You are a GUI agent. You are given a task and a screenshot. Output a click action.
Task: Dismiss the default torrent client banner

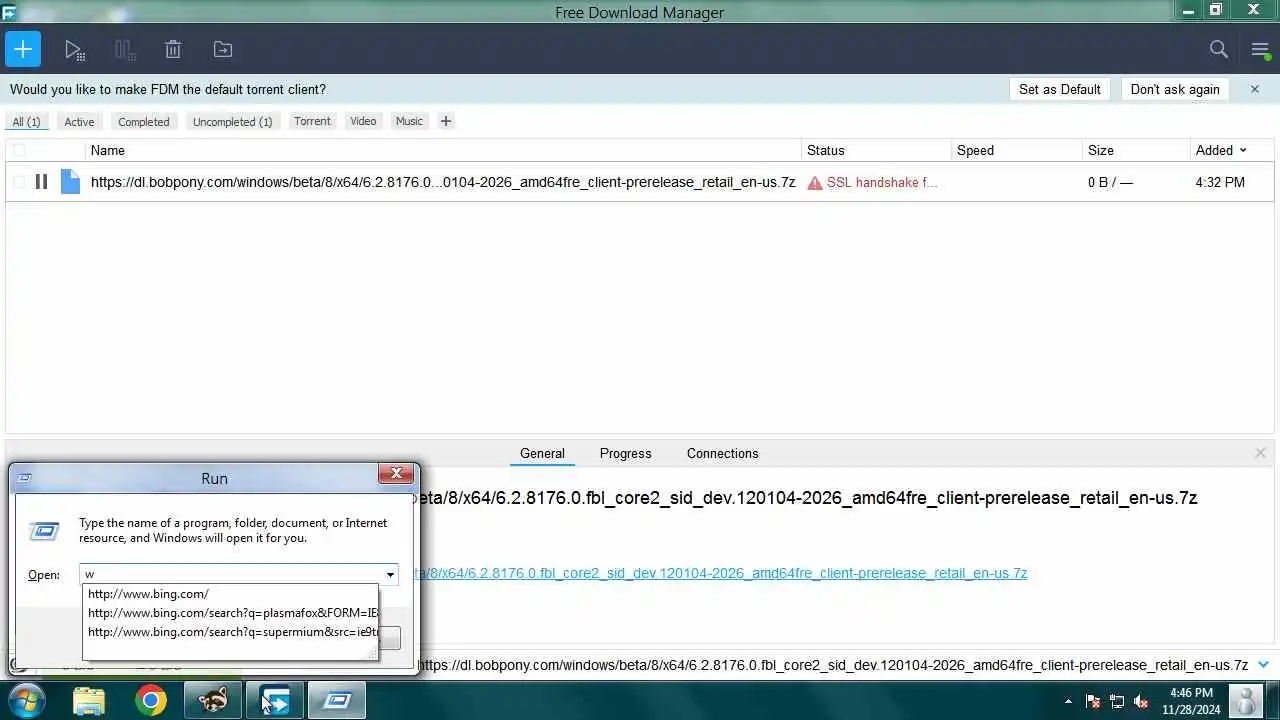coord(1255,89)
